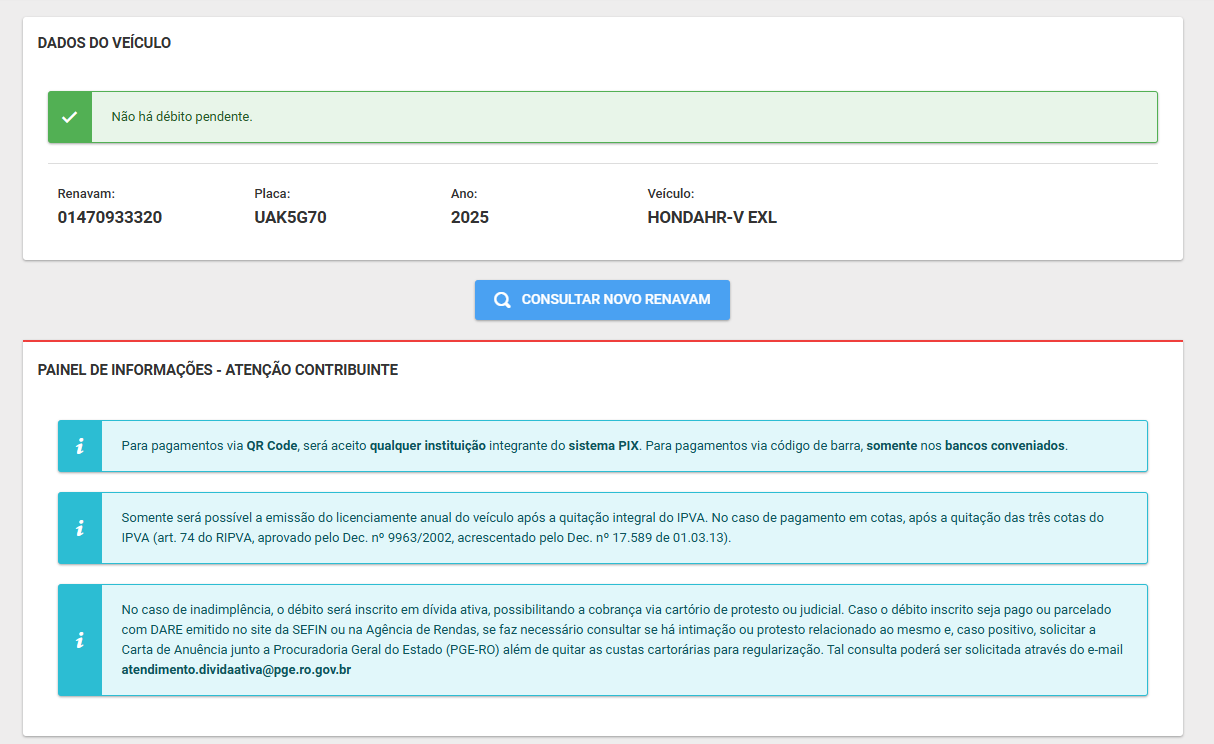Click the info icon beside the inadimplência notice
The height and width of the screenshot is (744, 1214).
[x=80, y=640]
